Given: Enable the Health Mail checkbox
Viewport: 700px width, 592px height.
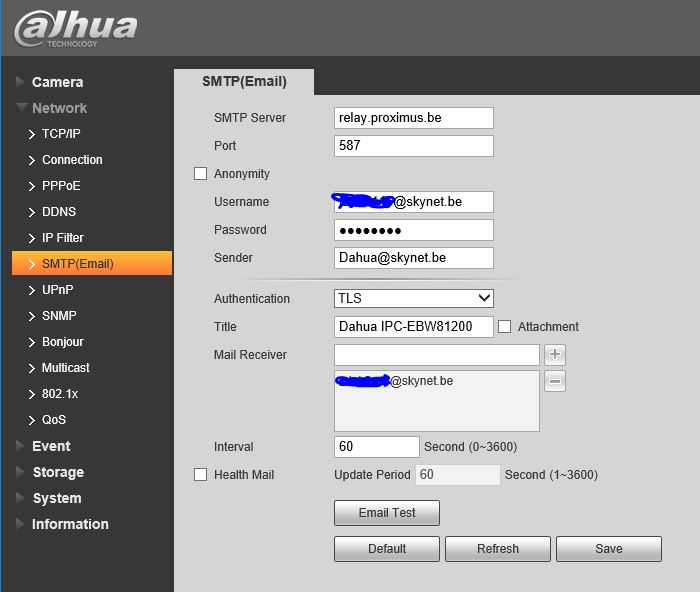Looking at the screenshot, I should [200, 475].
